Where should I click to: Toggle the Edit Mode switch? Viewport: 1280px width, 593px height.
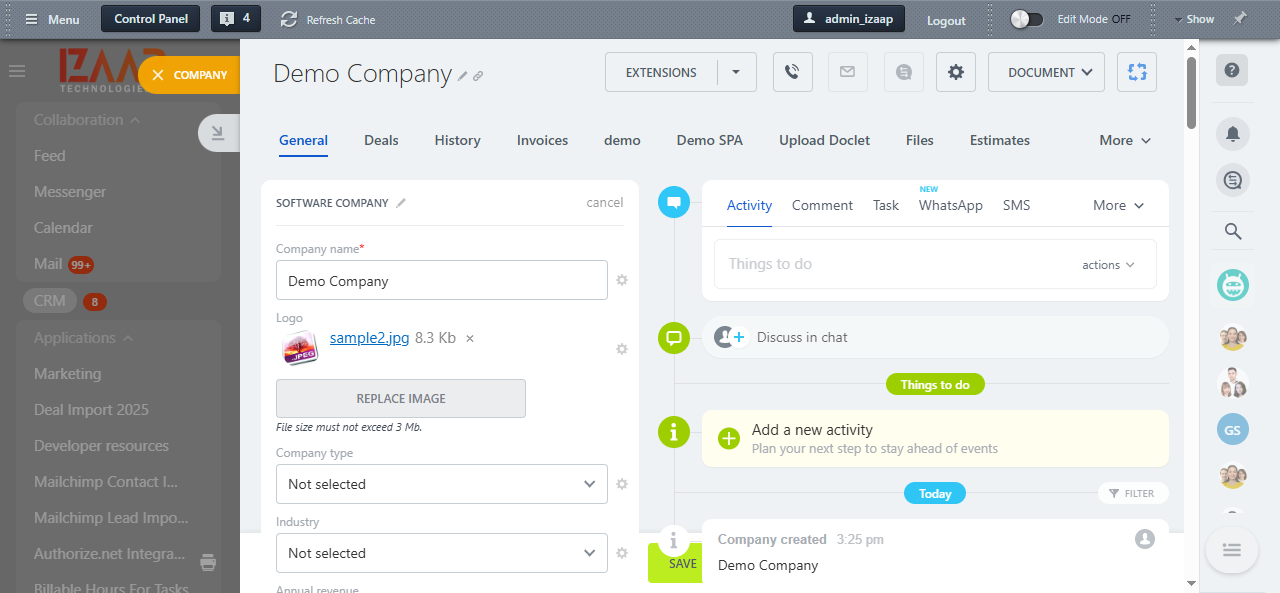click(1026, 19)
